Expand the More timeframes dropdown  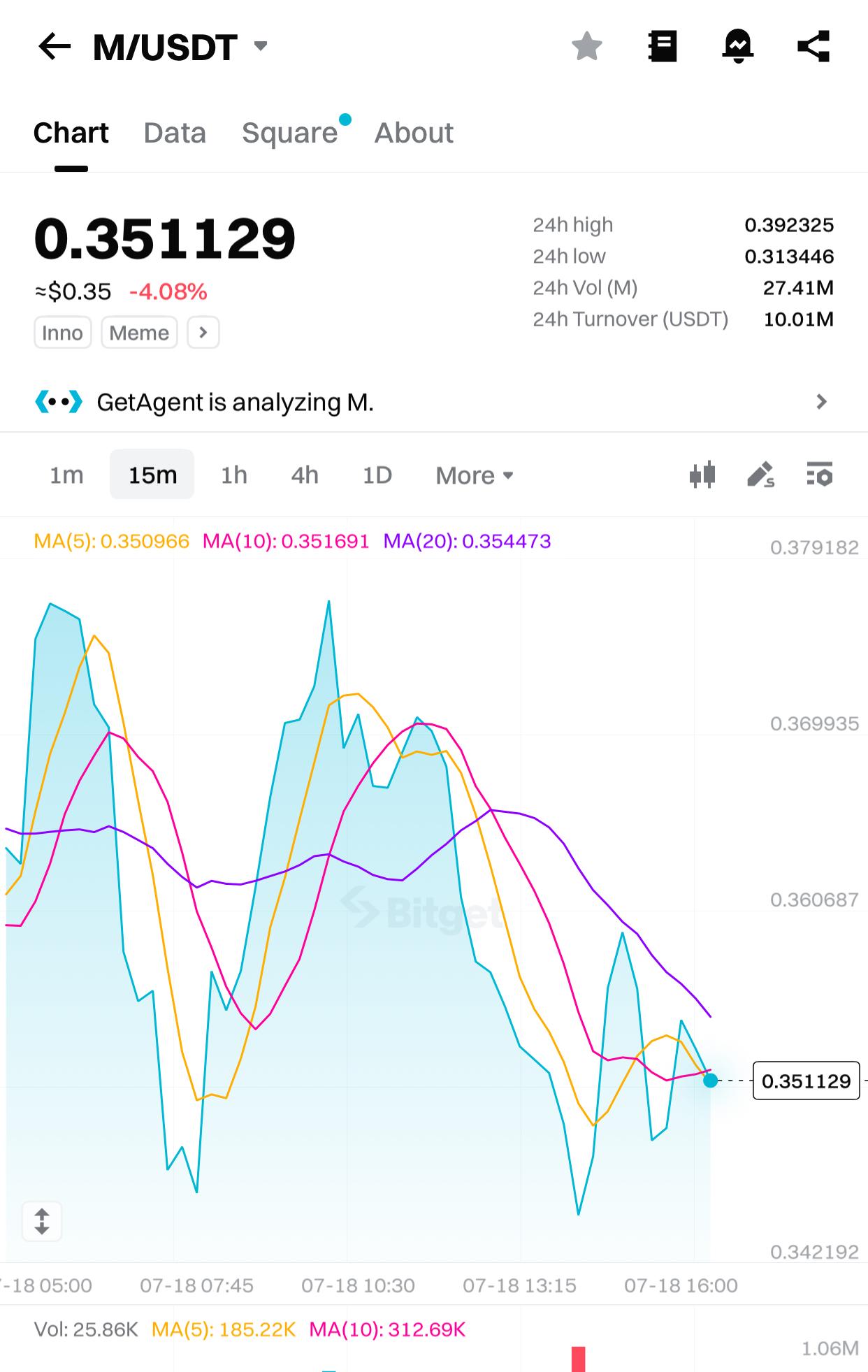475,475
